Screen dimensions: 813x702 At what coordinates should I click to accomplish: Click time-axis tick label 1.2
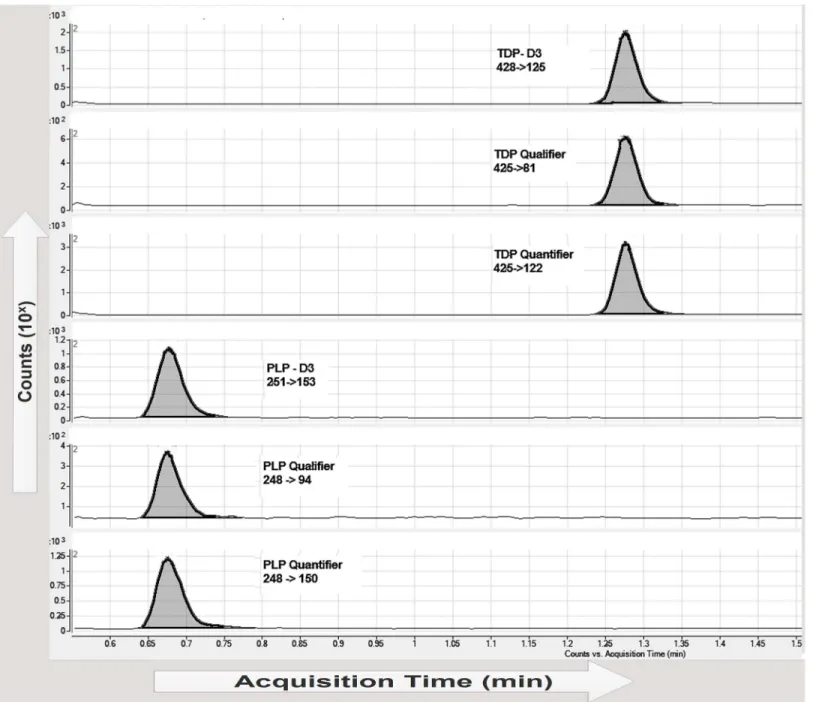pyautogui.click(x=567, y=643)
